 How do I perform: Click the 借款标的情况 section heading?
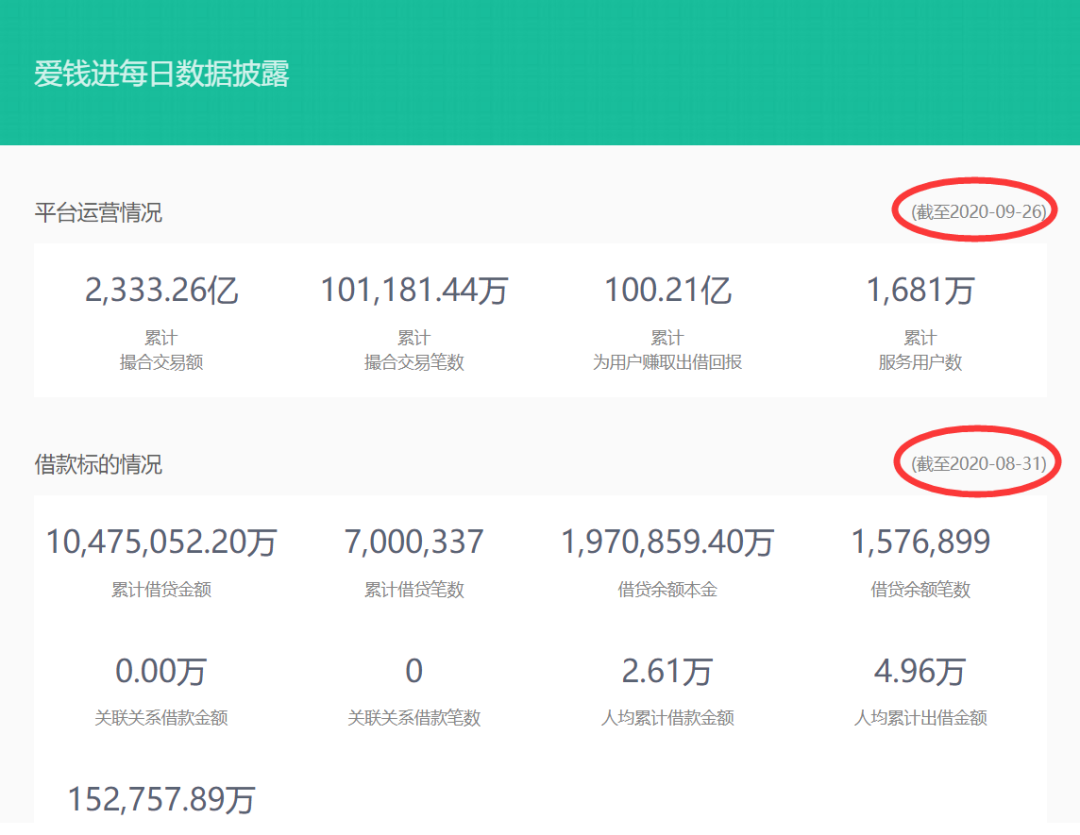(98, 464)
